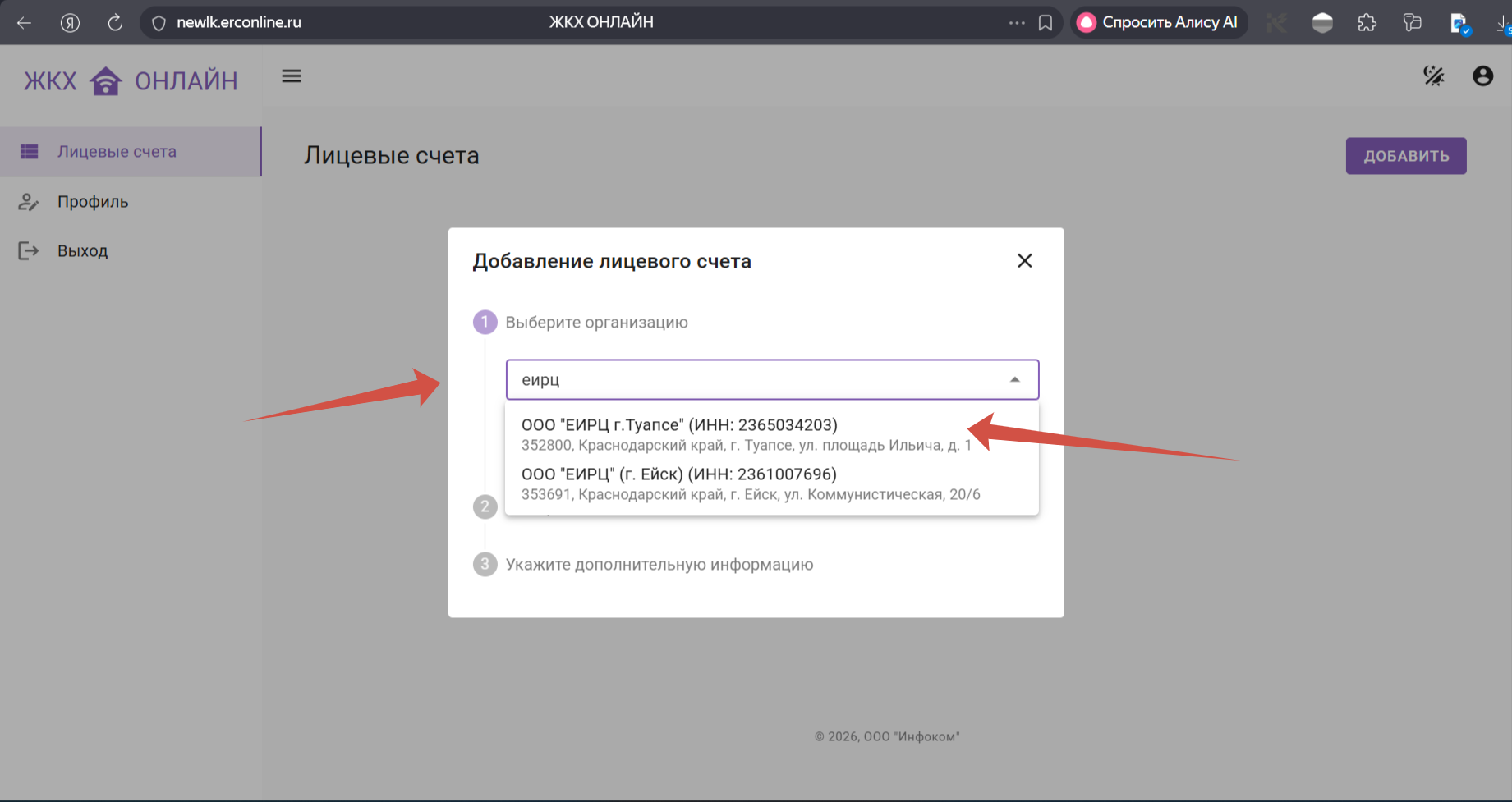Open browser extensions puzzle icon

pyautogui.click(x=1367, y=23)
